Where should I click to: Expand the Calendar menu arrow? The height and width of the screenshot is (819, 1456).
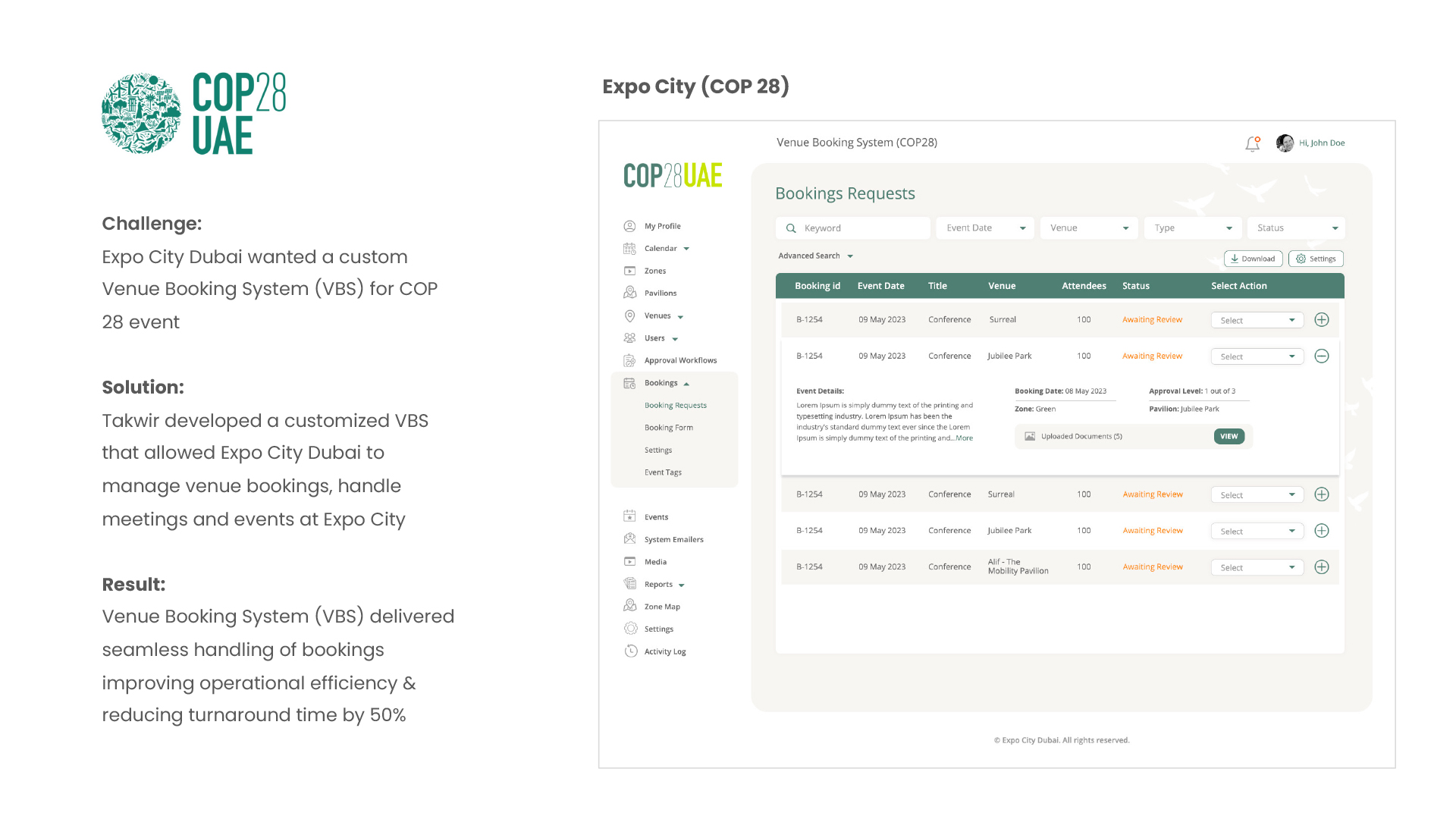click(686, 249)
